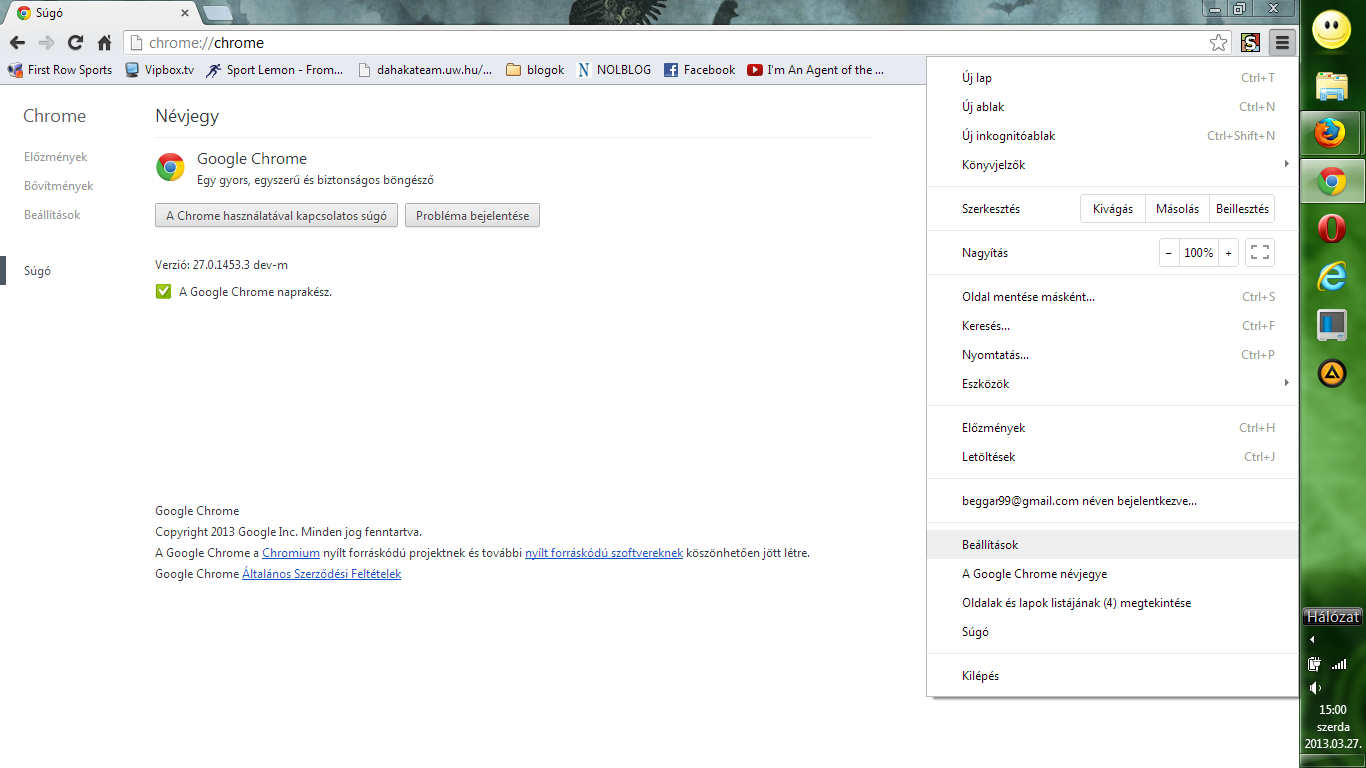
Task: Open a new tab with the tab strip button
Action: pyautogui.click(x=217, y=13)
